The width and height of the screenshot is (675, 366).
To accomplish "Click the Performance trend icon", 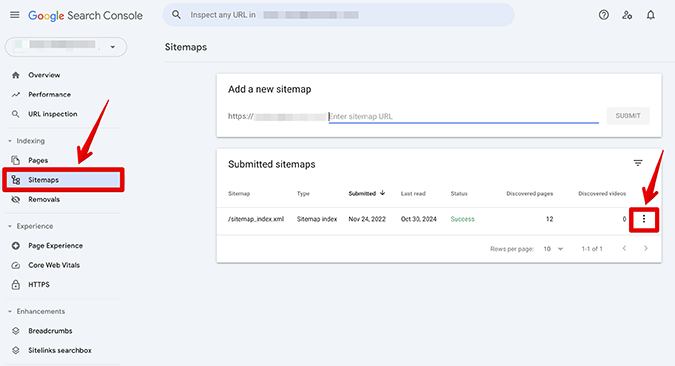I will click(16, 94).
